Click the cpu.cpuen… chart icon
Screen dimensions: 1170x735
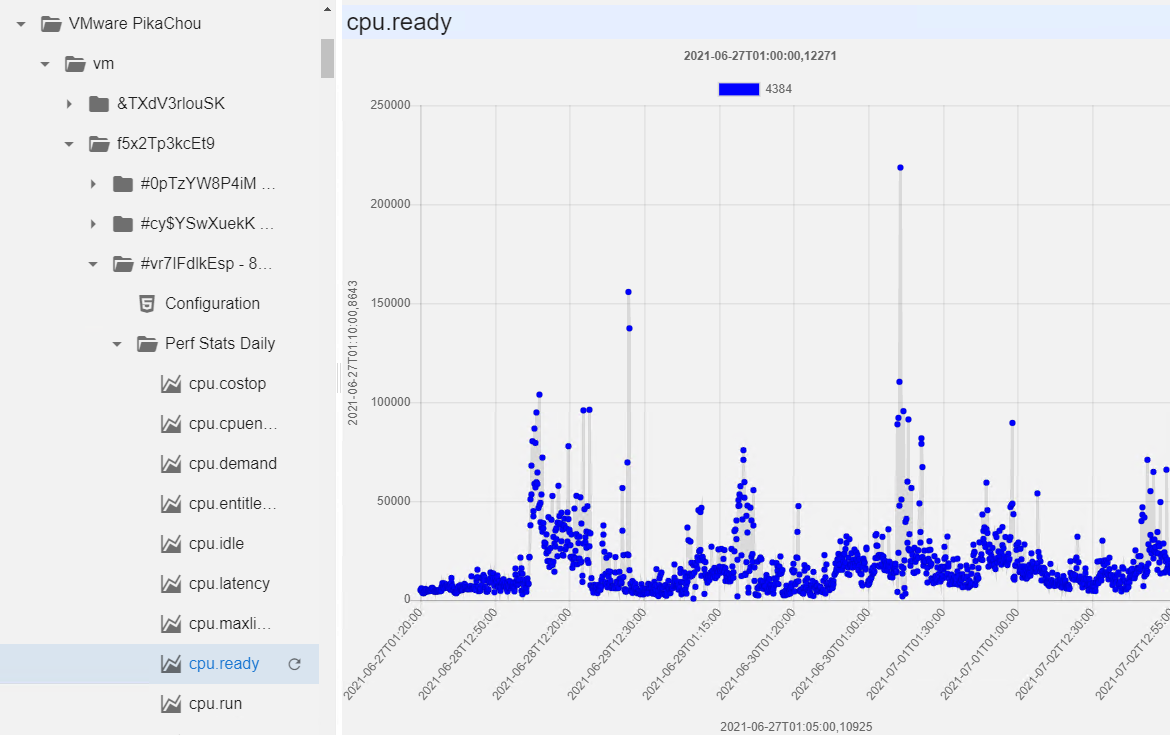[x=171, y=424]
